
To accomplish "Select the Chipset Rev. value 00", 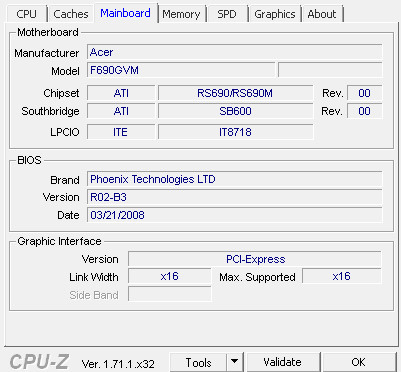I will point(364,93).
